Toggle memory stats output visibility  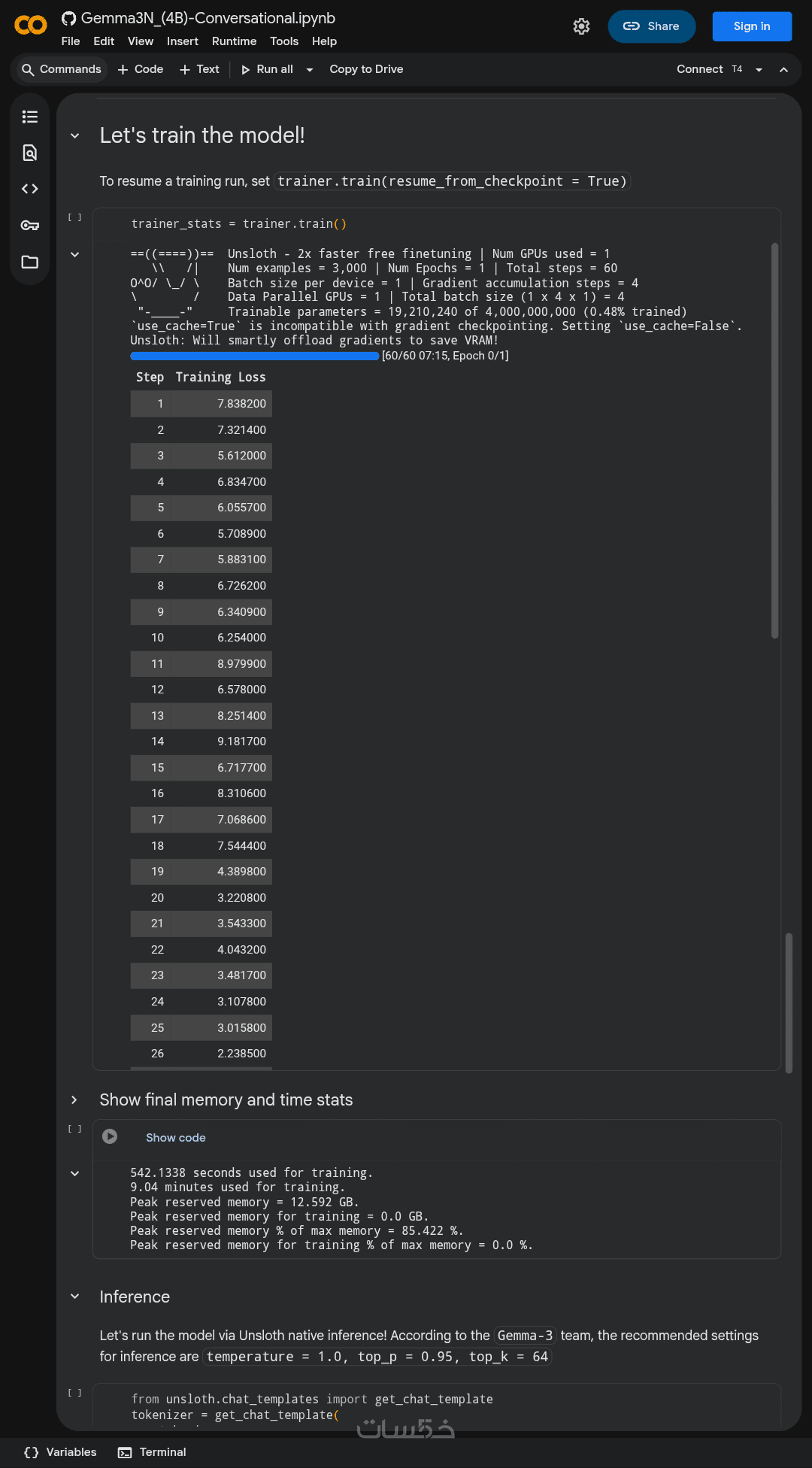tap(75, 1173)
